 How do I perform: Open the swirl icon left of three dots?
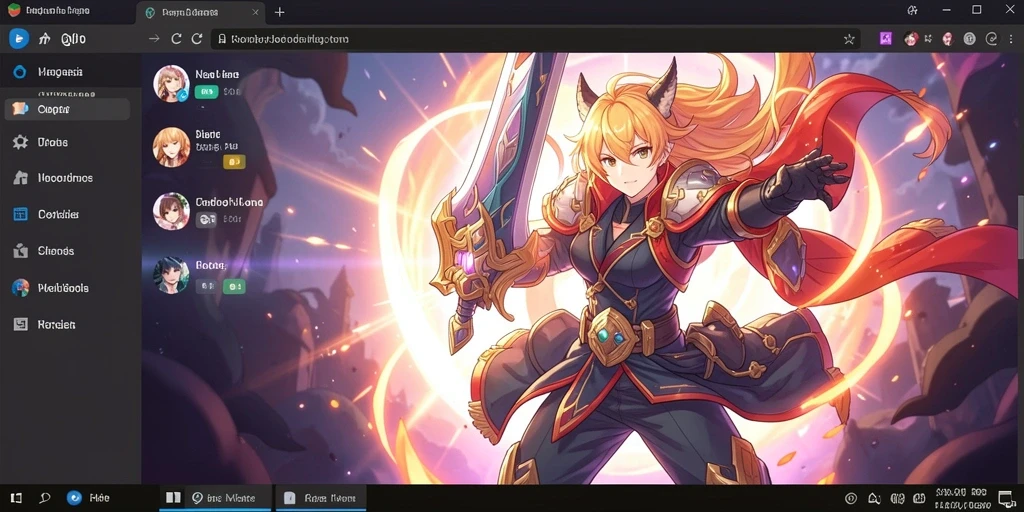point(991,39)
